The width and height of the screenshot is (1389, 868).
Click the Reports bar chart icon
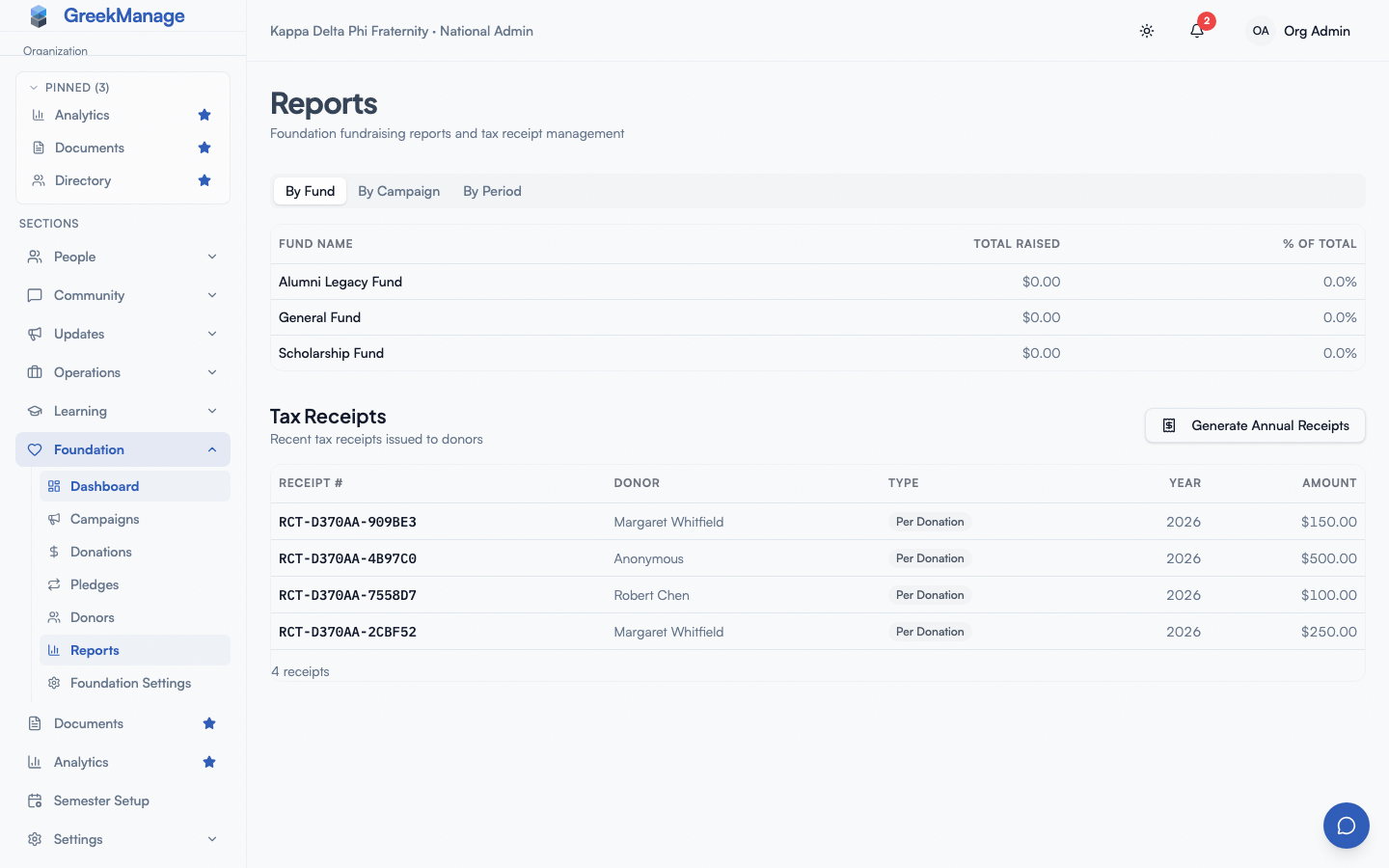54,650
